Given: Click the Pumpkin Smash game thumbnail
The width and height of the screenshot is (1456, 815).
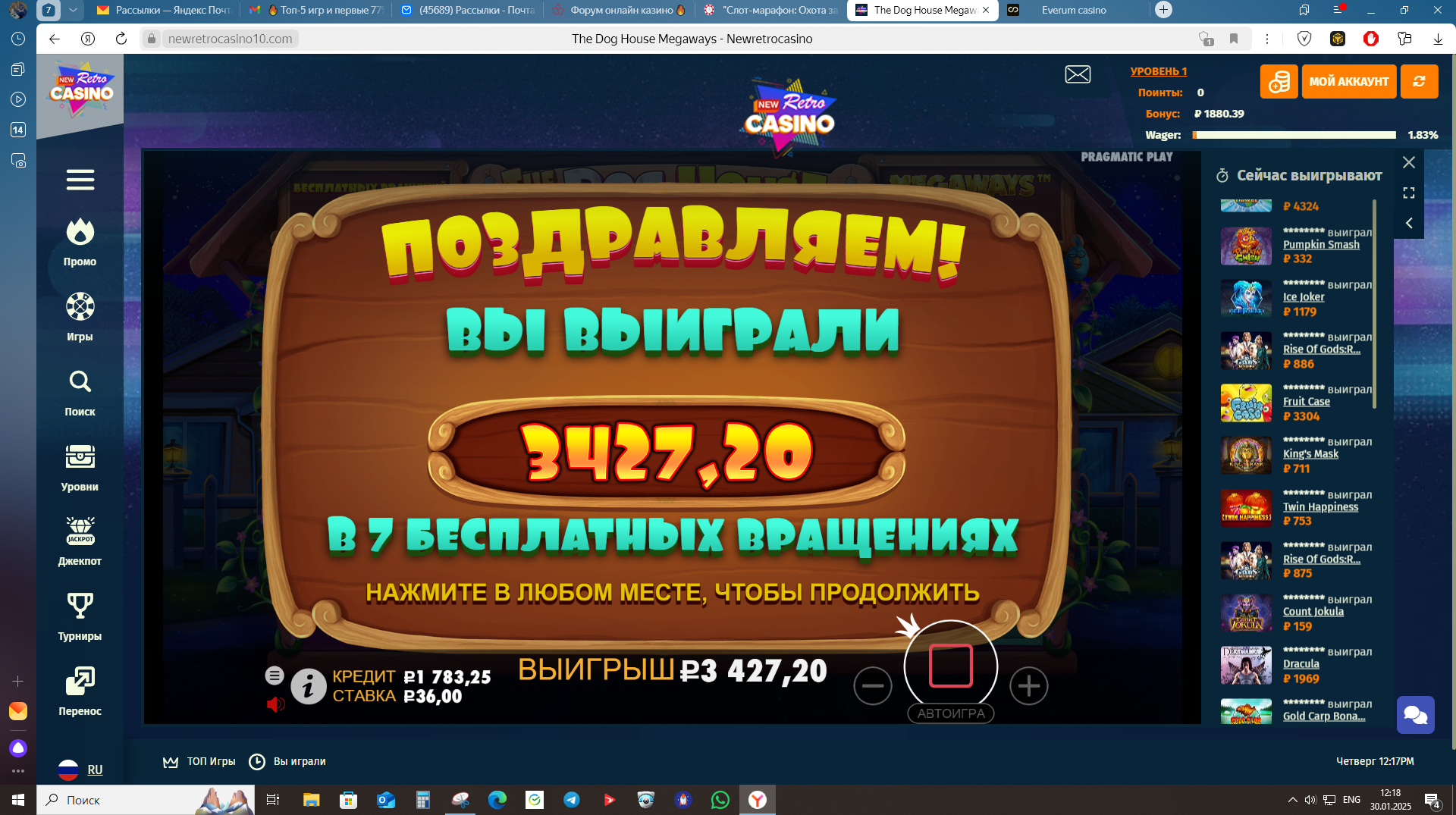Looking at the screenshot, I should [x=1246, y=246].
